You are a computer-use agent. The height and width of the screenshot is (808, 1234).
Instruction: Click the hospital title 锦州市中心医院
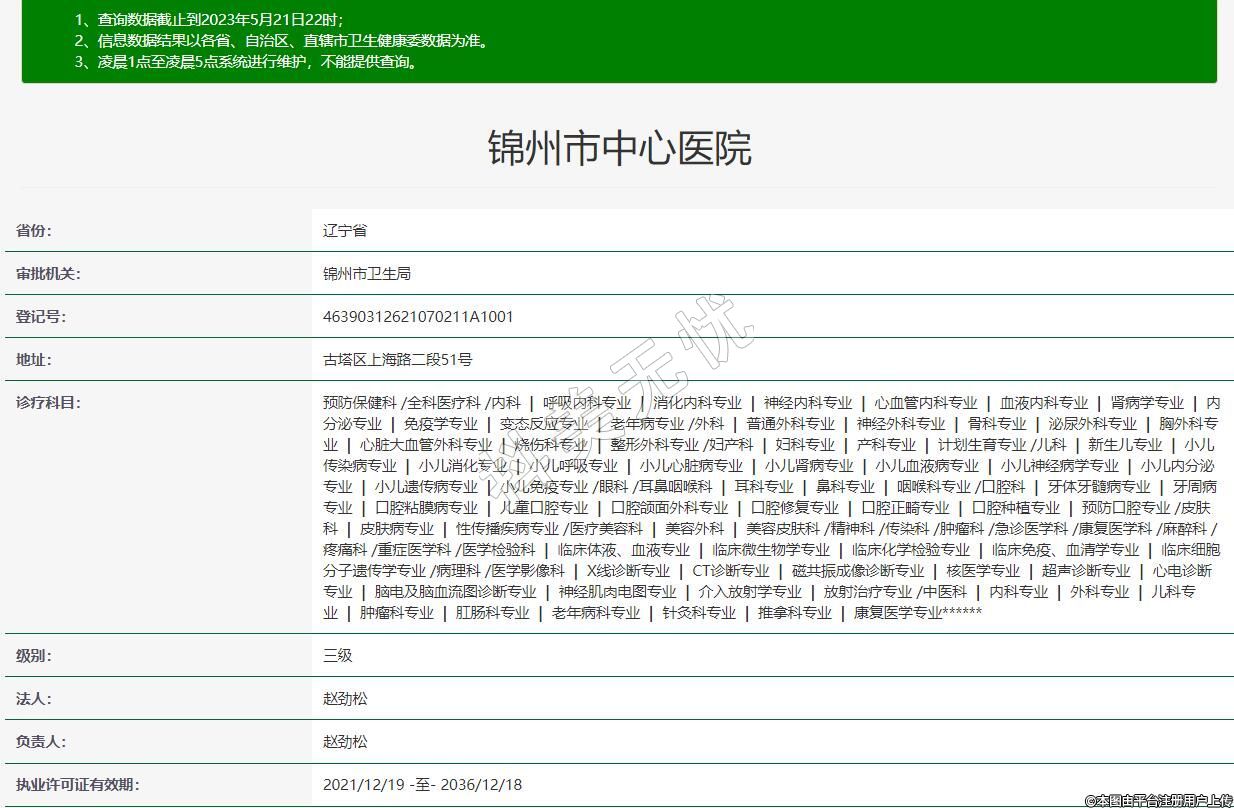point(619,148)
